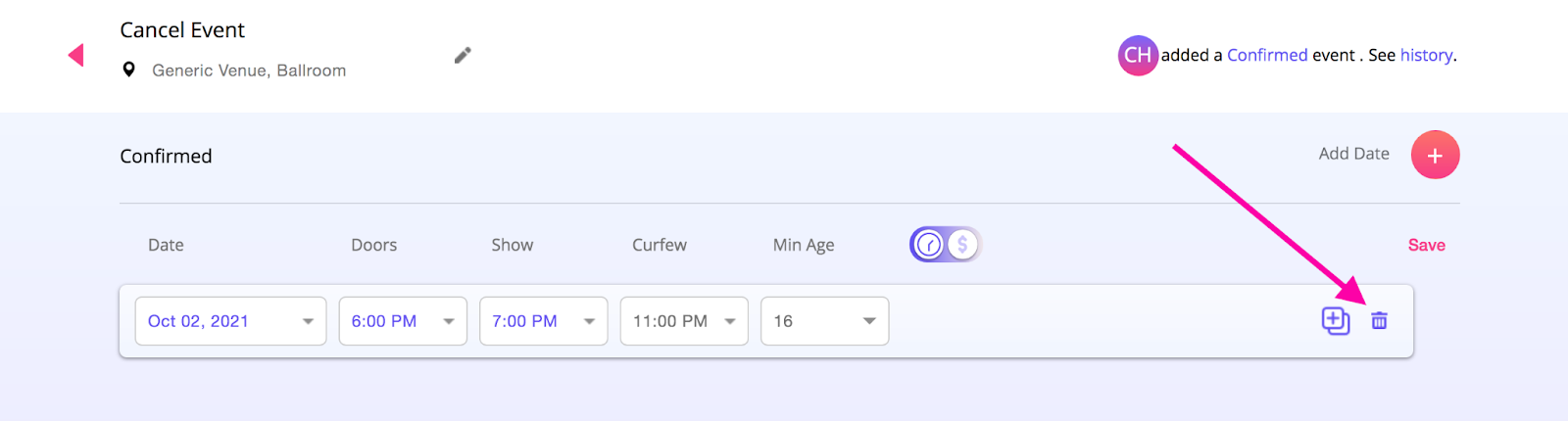This screenshot has width=1568, height=421.
Task: Click the location pin icon
Action: [x=128, y=70]
